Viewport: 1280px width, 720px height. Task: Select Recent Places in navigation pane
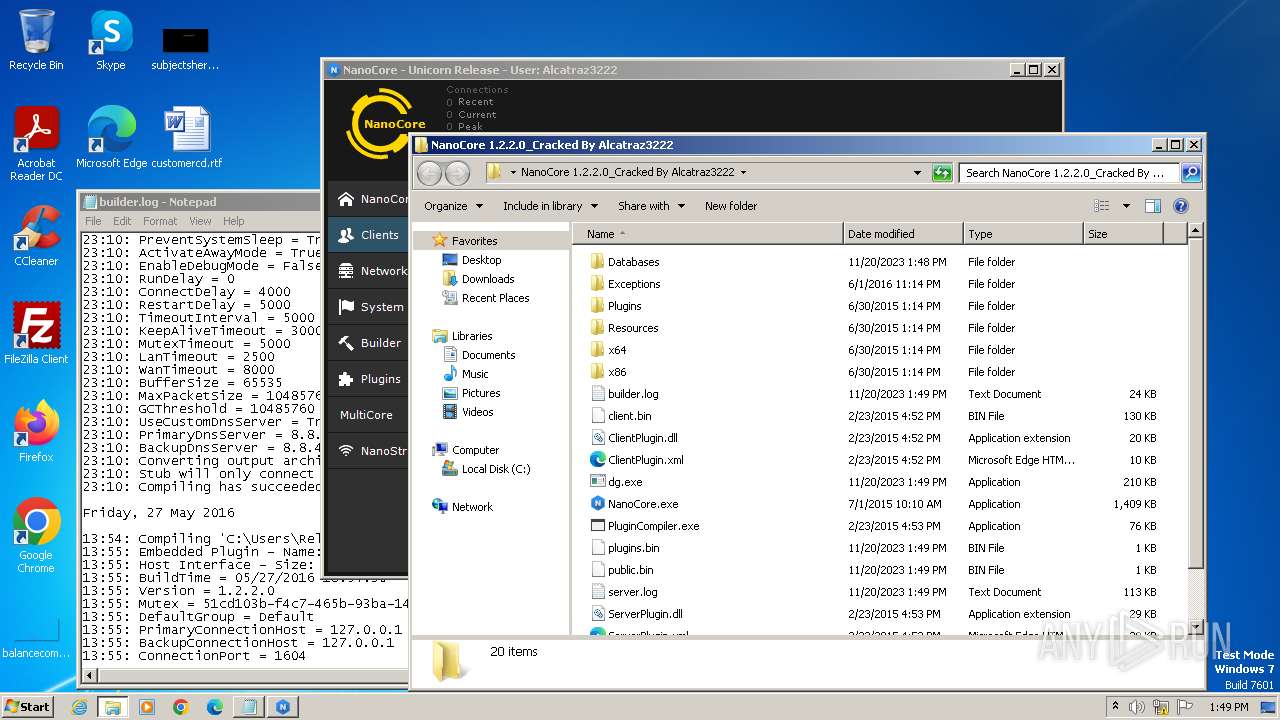coord(495,298)
